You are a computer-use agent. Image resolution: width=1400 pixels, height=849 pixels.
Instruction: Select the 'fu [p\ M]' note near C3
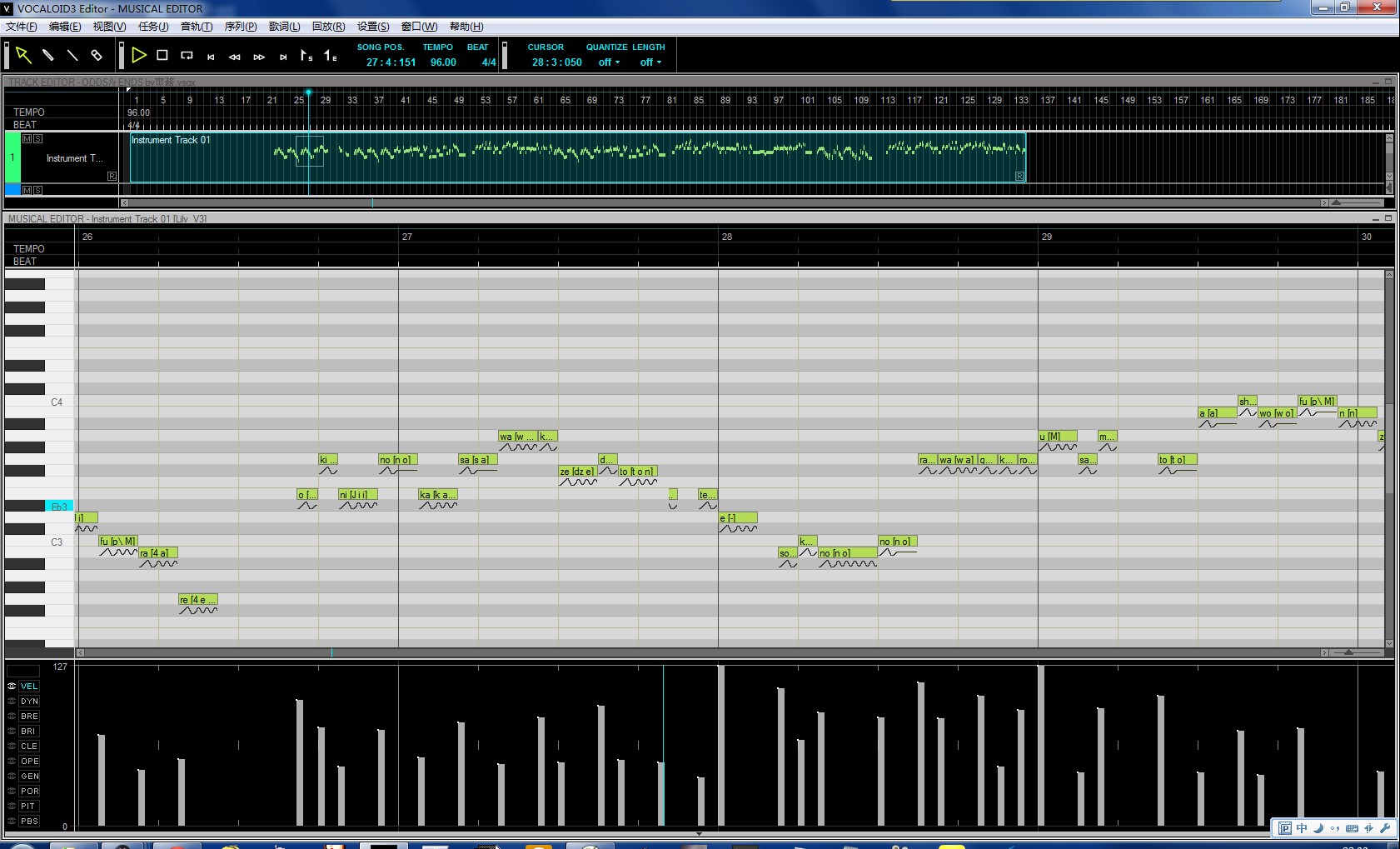[118, 542]
